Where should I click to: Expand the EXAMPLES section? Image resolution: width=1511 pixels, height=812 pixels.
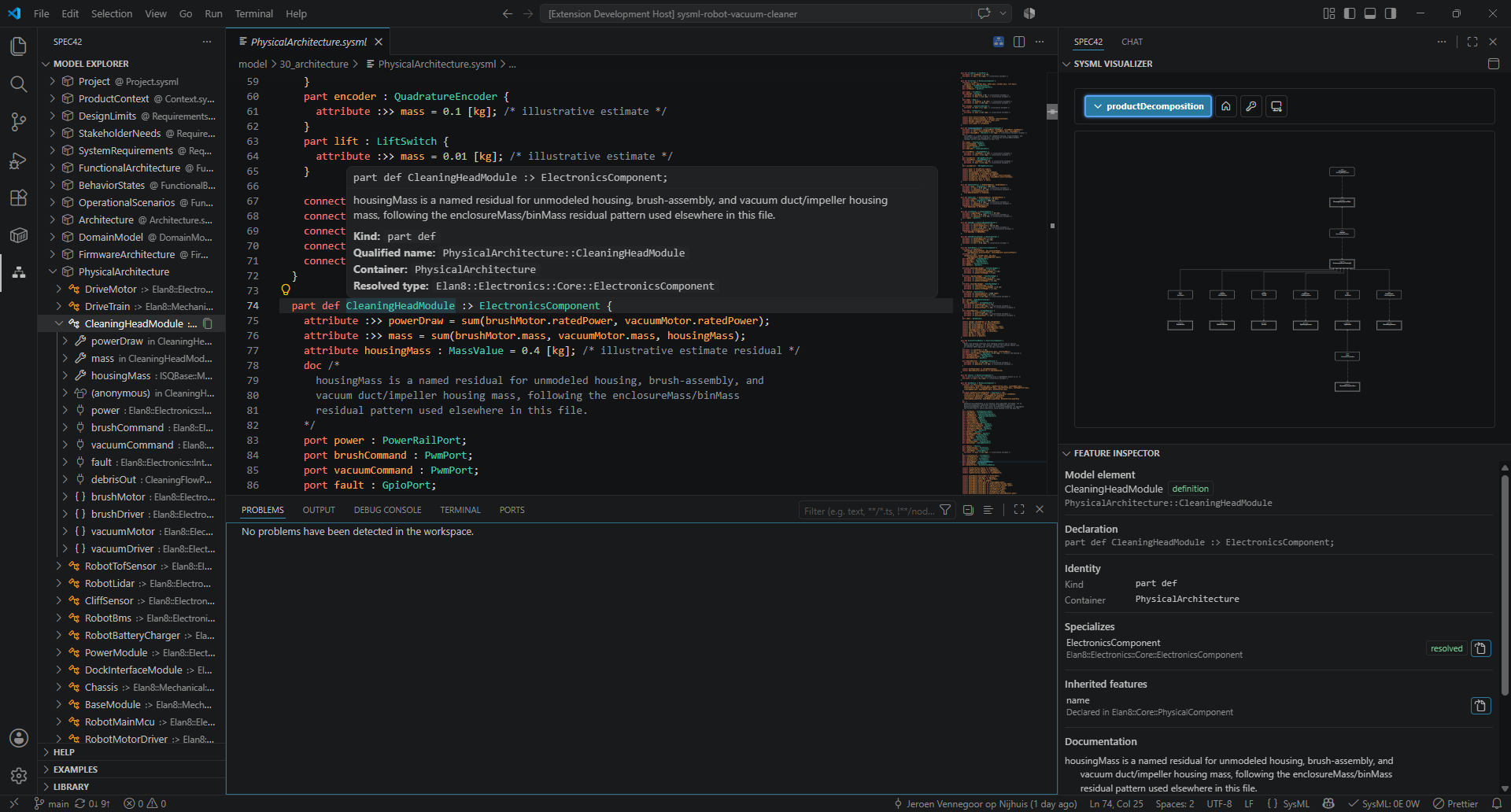click(76, 770)
